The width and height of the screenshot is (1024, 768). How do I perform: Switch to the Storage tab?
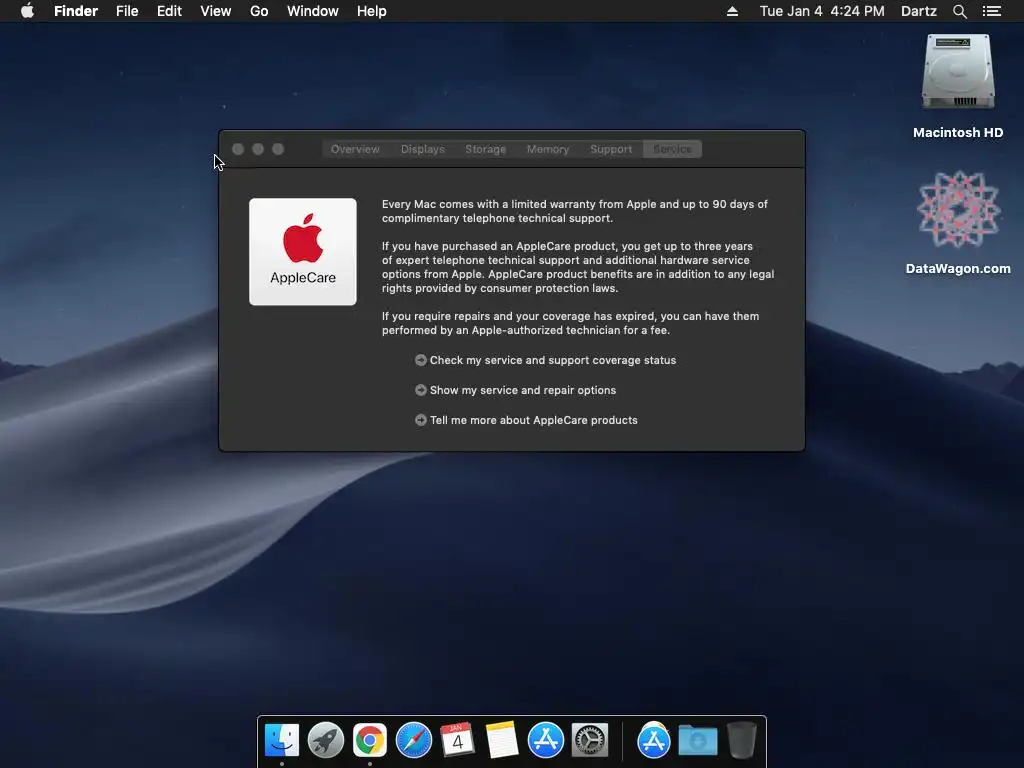point(485,149)
